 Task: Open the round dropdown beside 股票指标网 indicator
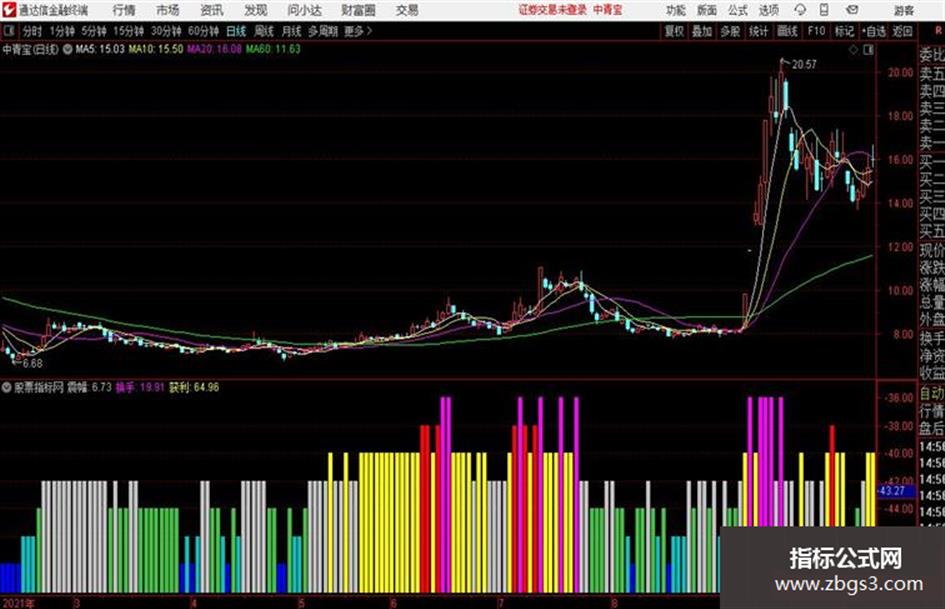pyautogui.click(x=7, y=388)
